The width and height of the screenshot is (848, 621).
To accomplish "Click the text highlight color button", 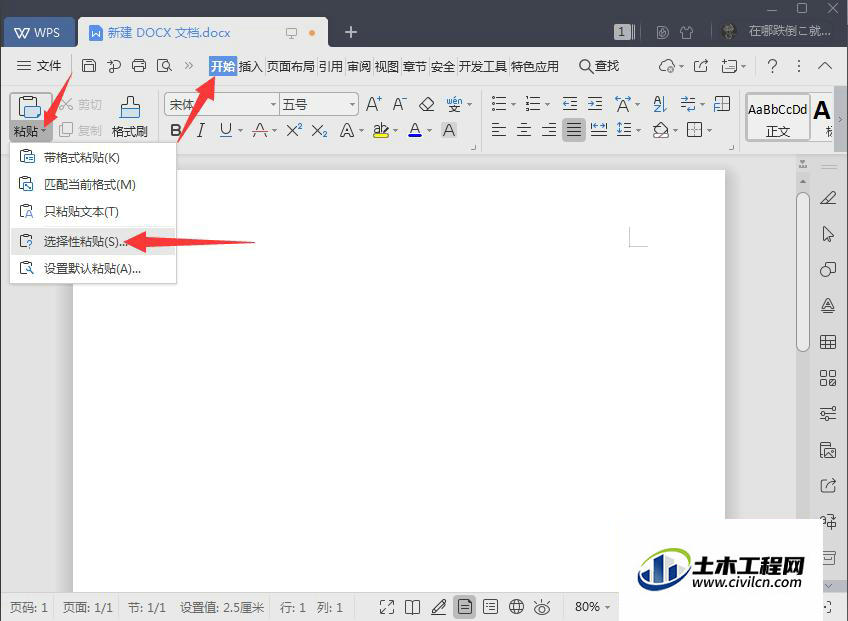I will [381, 130].
